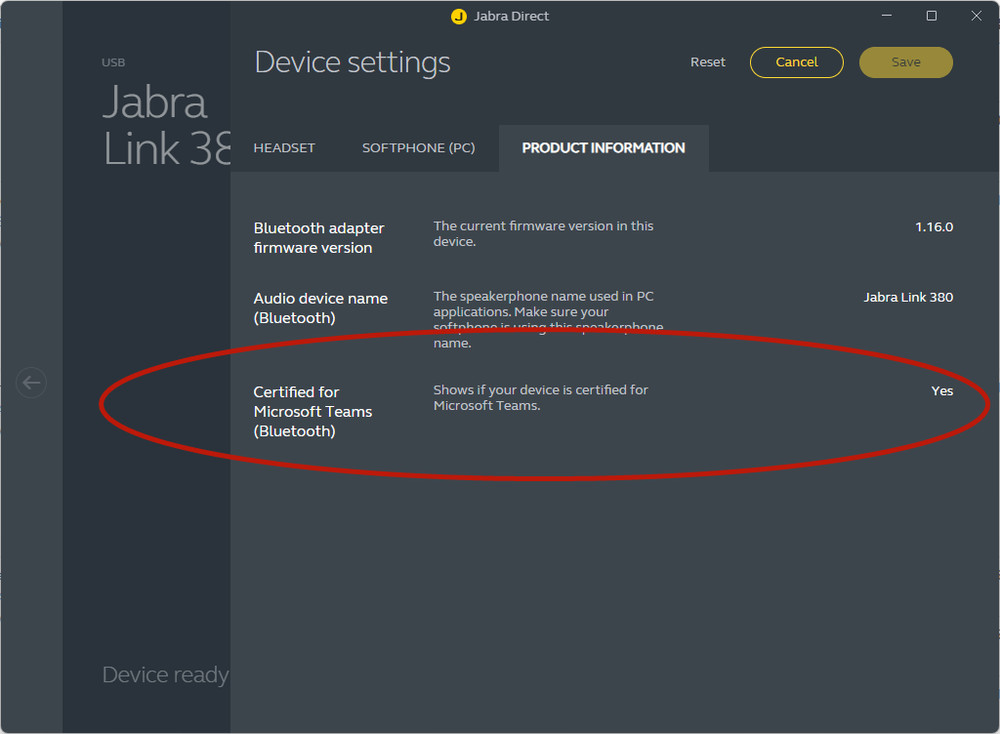
Task: Click the back arrow to return to device list
Action: [x=31, y=382]
